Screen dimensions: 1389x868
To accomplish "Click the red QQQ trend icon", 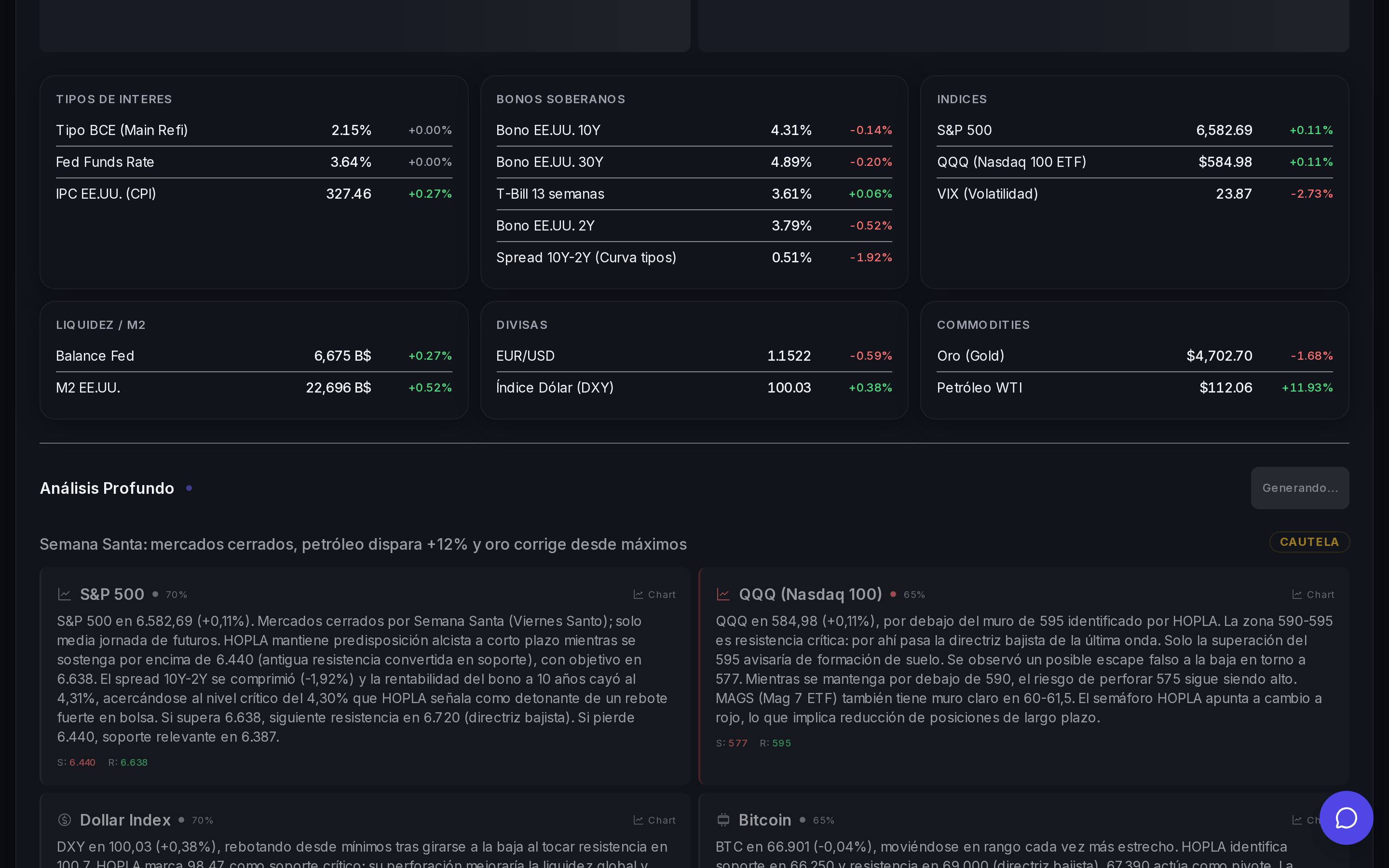I will [x=723, y=595].
